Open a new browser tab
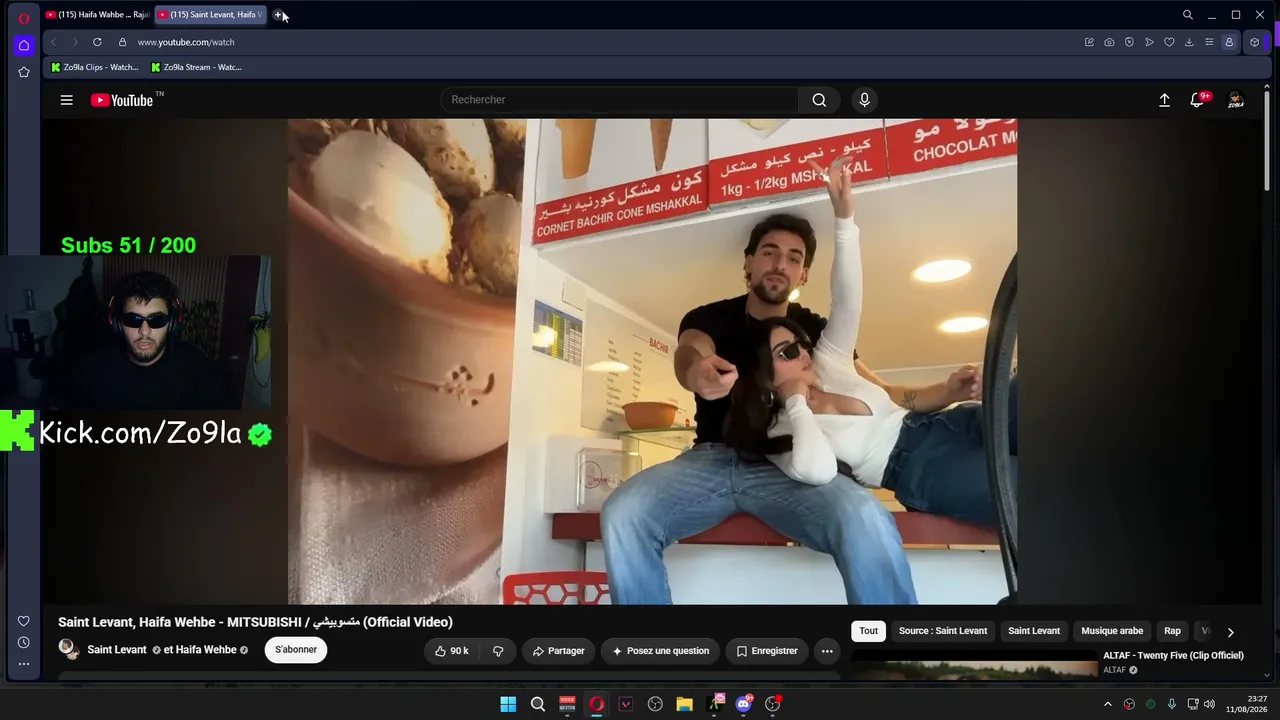This screenshot has height=720, width=1280. (278, 15)
